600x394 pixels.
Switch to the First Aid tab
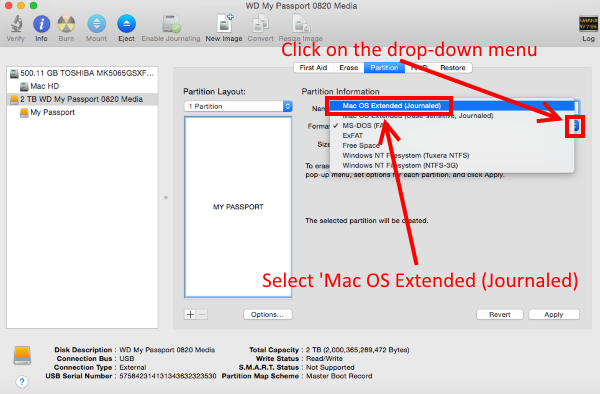[313, 68]
